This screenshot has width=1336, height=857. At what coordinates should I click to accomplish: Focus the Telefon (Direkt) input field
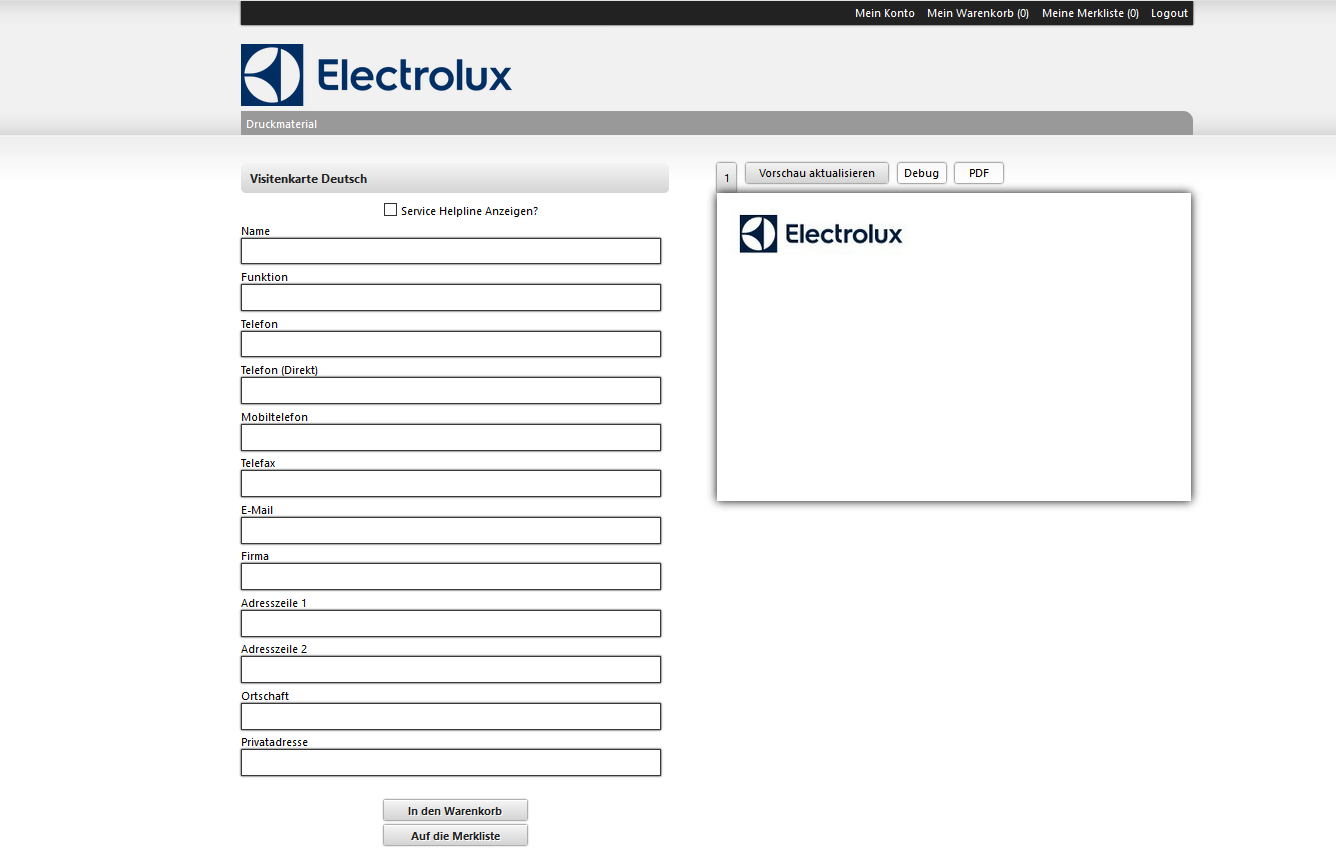point(451,390)
